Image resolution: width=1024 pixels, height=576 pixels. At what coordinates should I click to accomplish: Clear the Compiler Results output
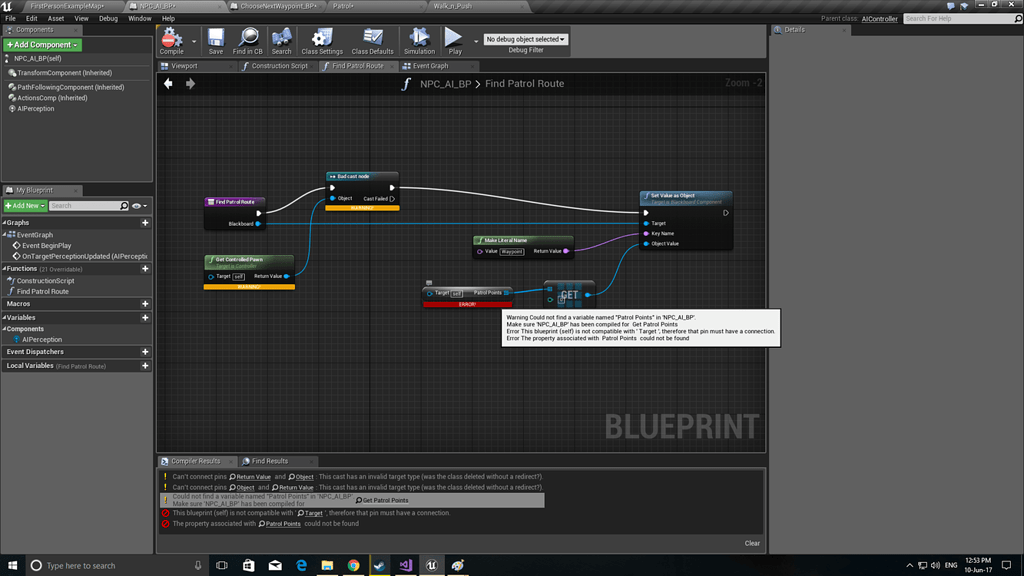coord(752,542)
